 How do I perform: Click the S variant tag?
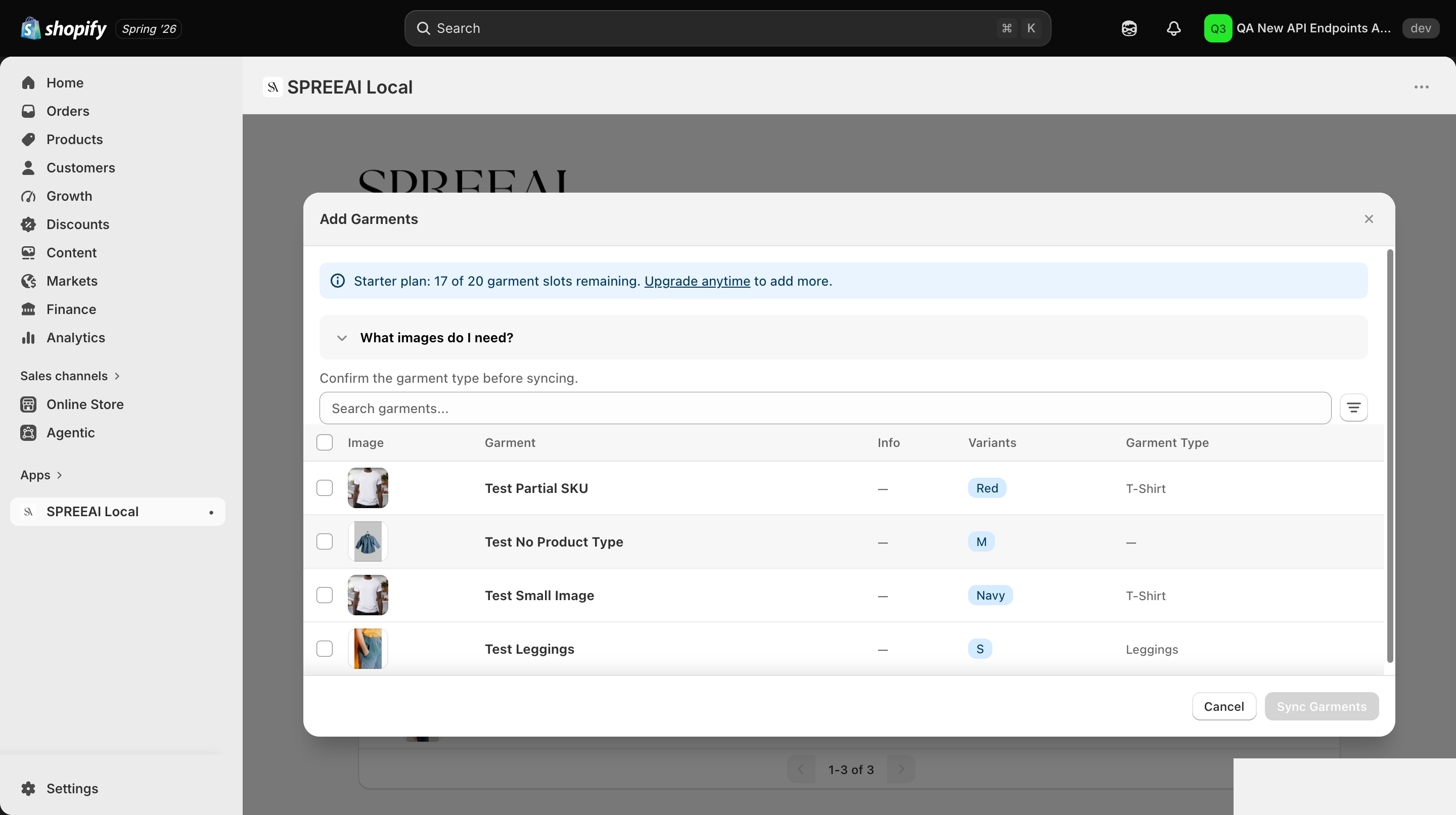tap(980, 649)
